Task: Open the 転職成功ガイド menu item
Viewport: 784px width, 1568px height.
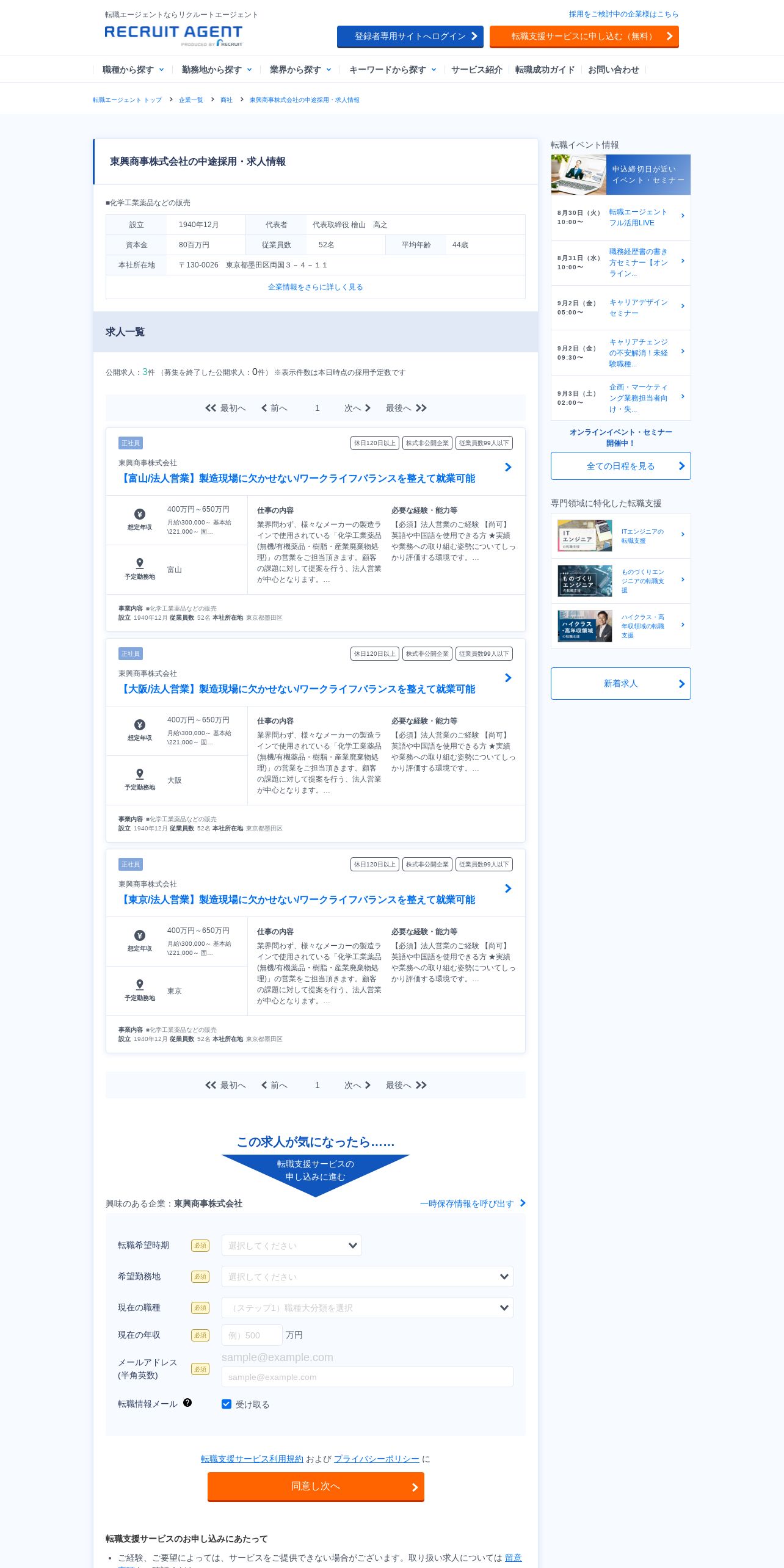Action: click(545, 70)
